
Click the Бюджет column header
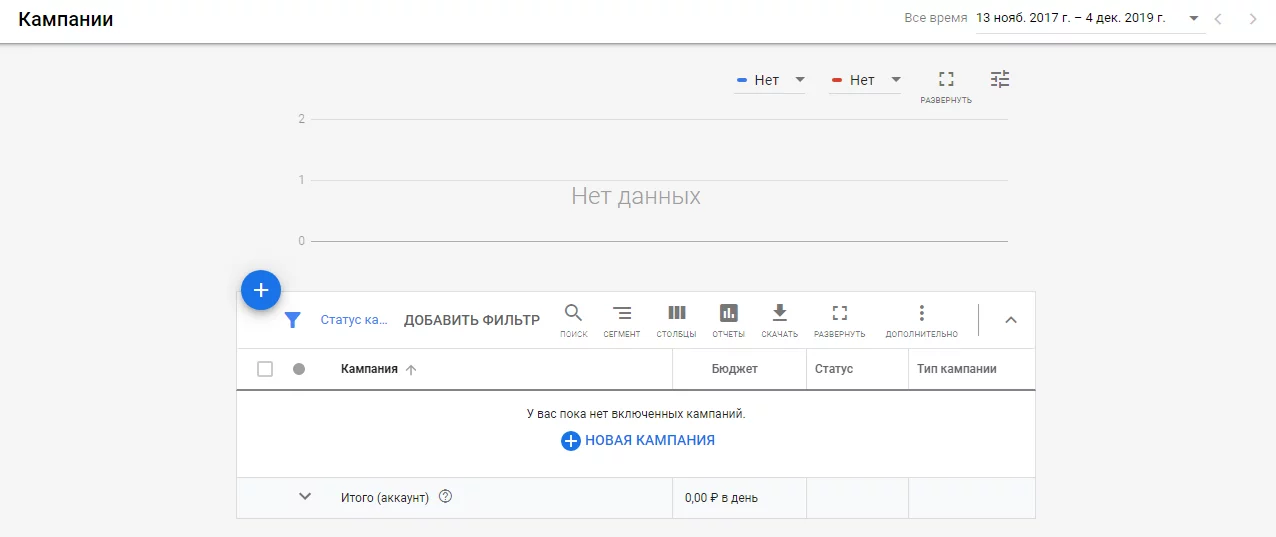coord(735,369)
